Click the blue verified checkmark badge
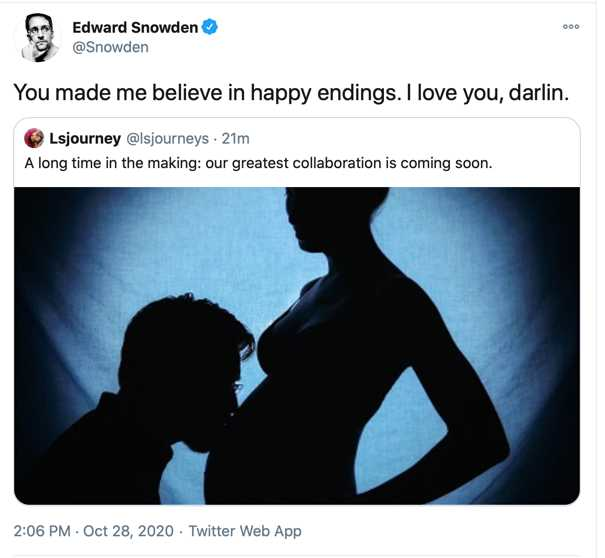This screenshot has width=605, height=558. (x=210, y=27)
